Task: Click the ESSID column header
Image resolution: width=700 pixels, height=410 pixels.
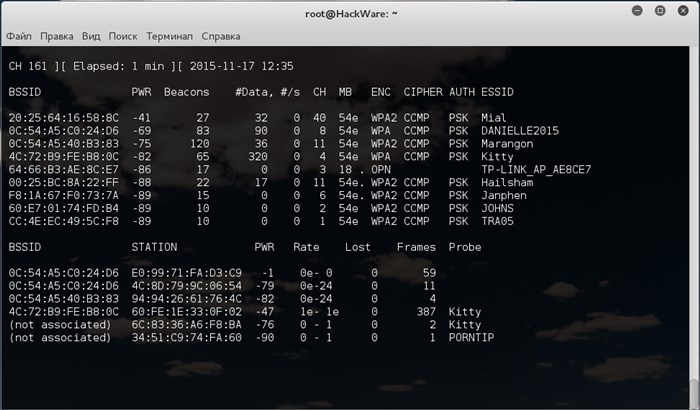Action: (x=497, y=92)
